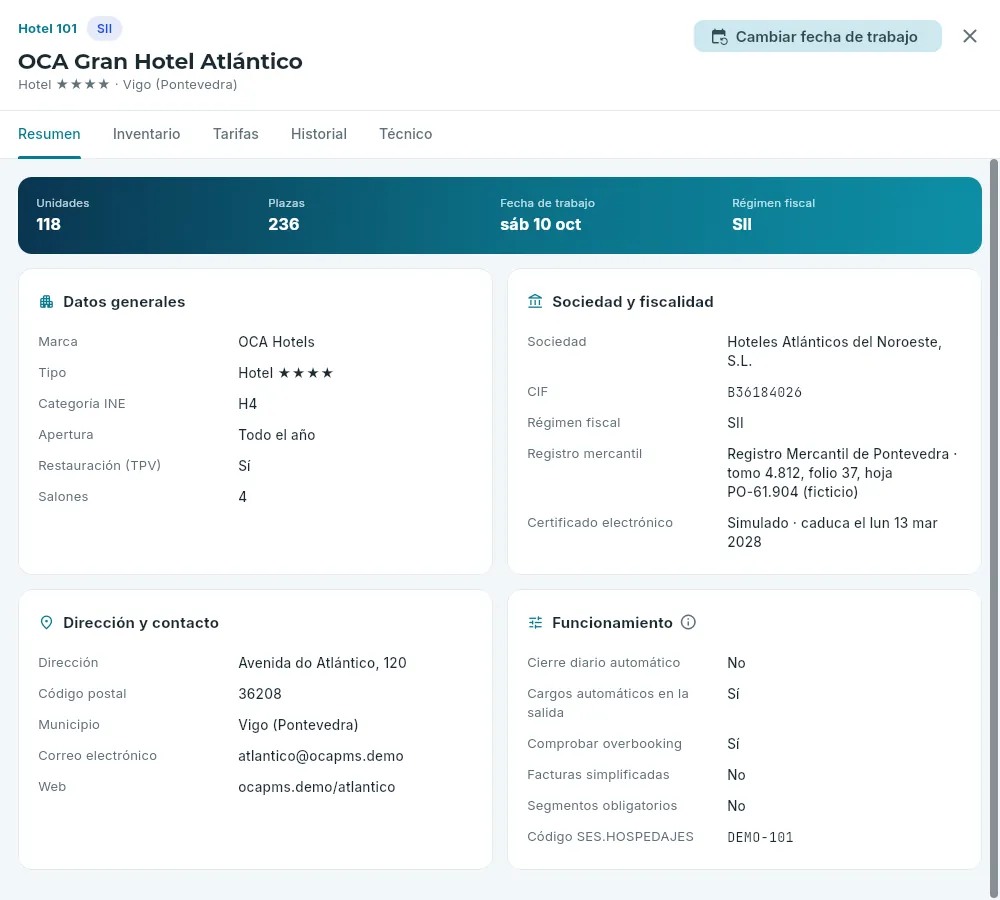Click the Marca value OCA Hotels

(276, 342)
